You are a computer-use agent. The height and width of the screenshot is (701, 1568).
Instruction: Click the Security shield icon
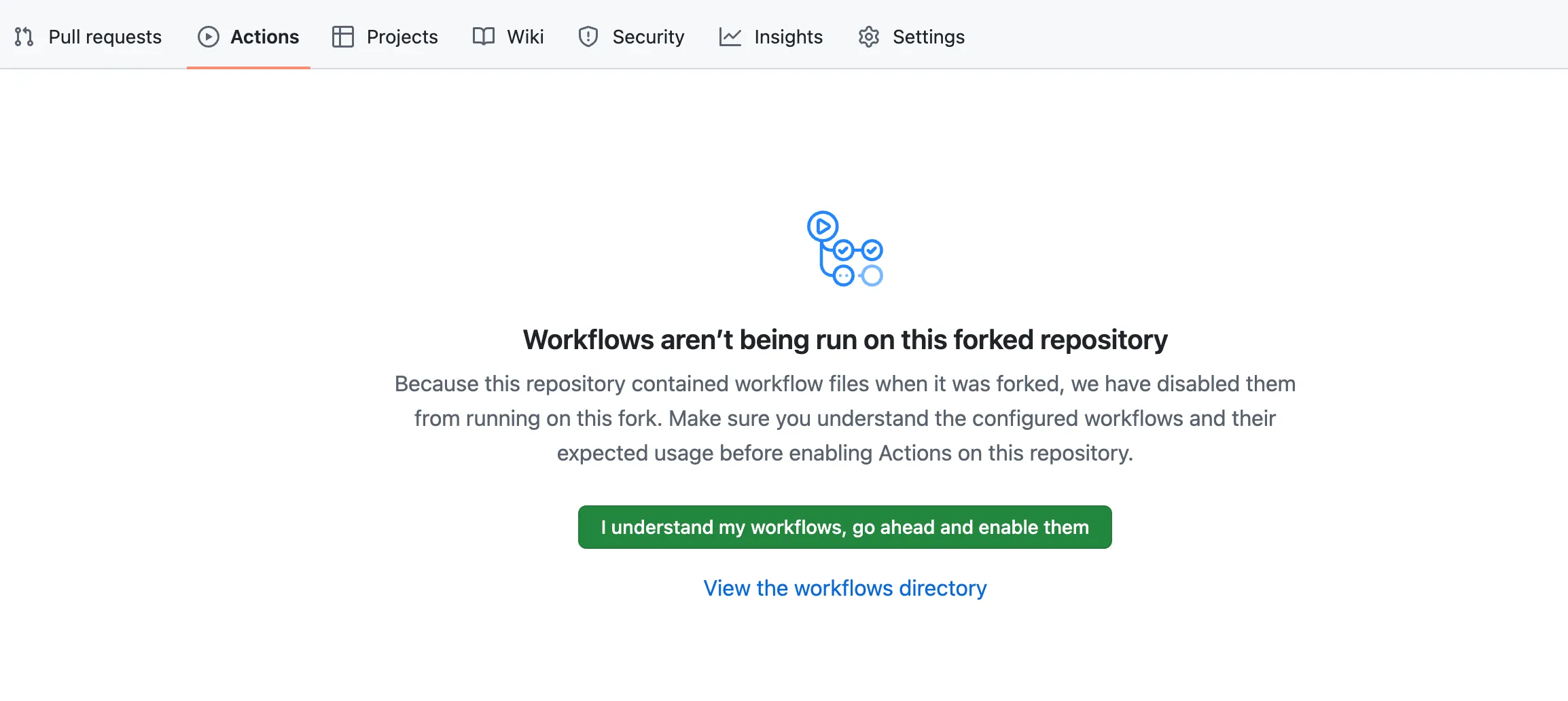588,37
